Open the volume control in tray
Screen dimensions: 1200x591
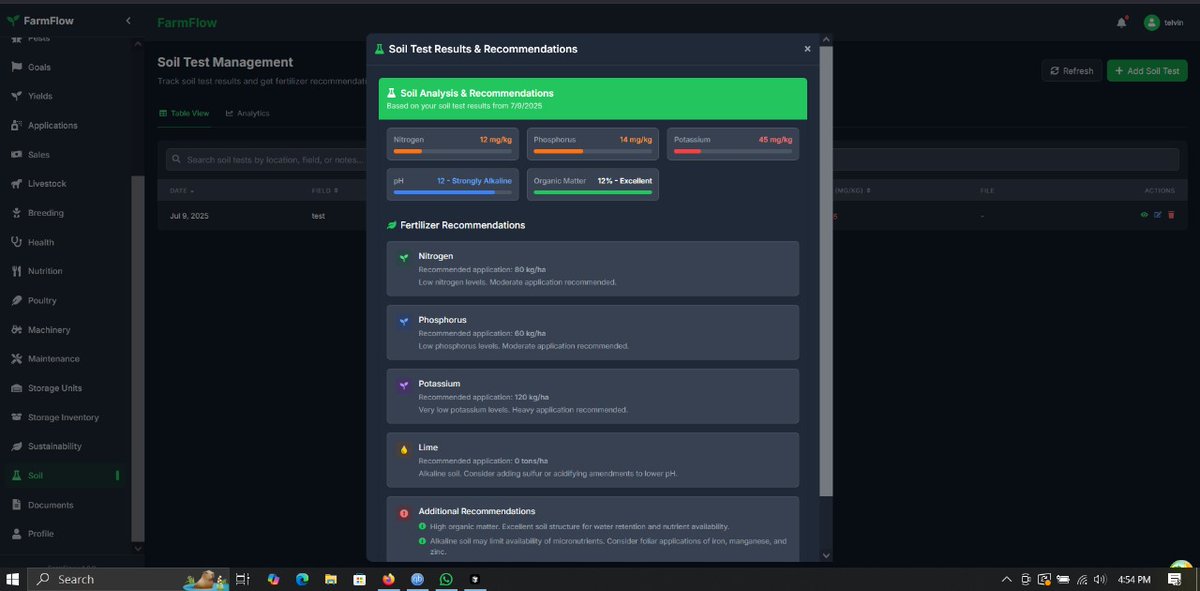coord(1100,579)
